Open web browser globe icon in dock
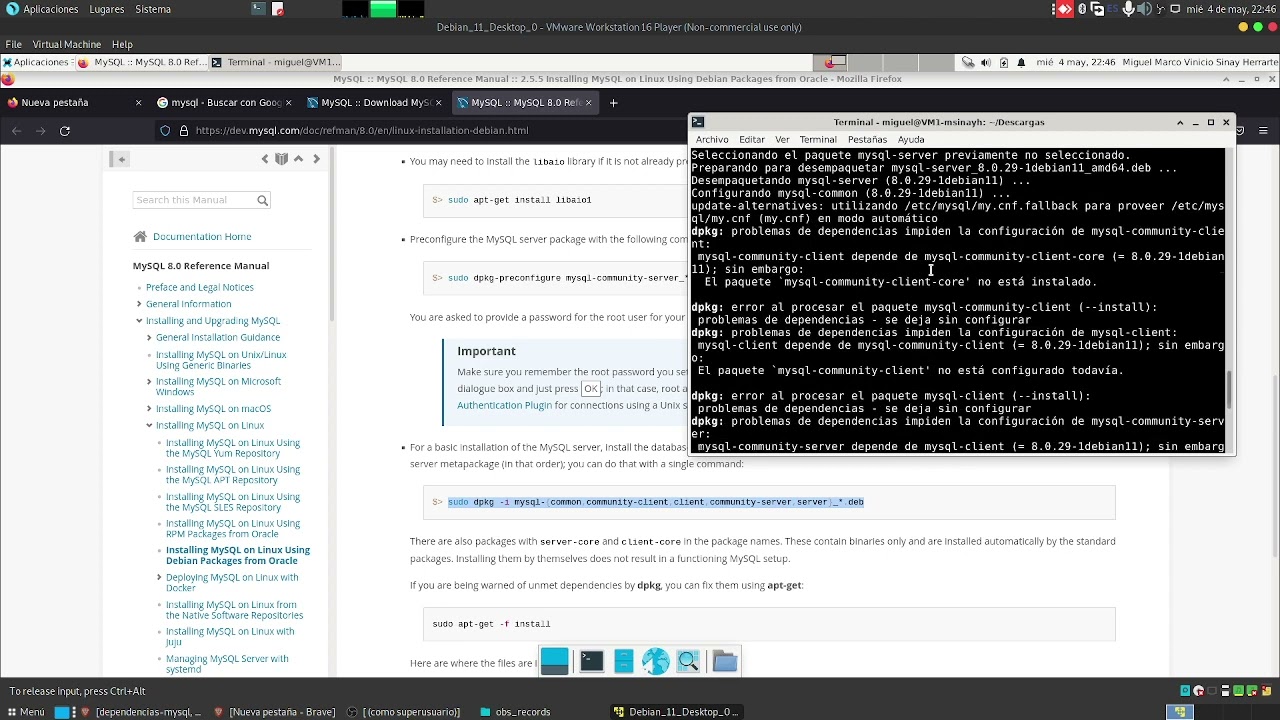 coord(655,661)
